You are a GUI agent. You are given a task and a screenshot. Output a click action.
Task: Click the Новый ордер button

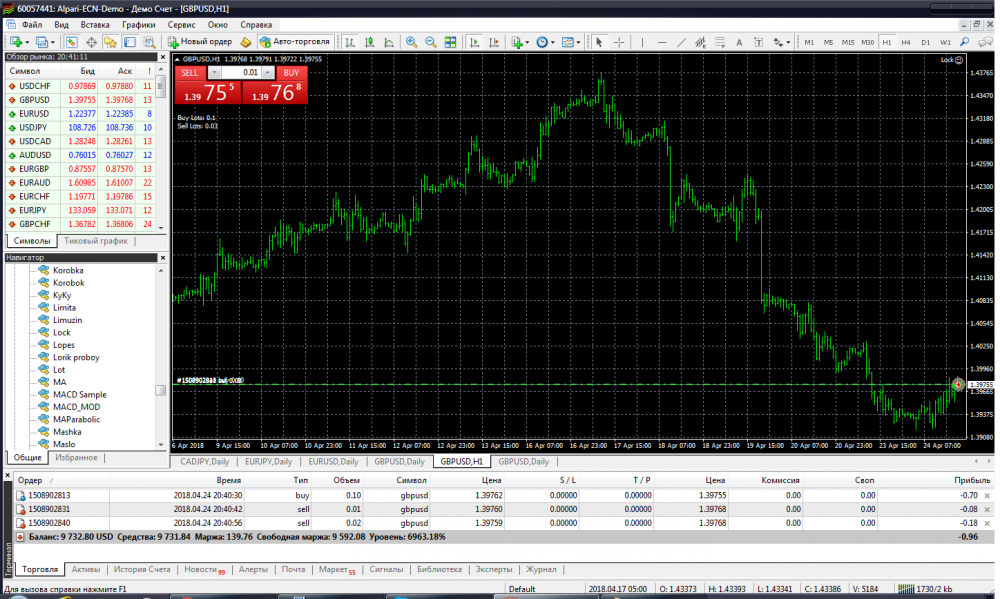click(x=201, y=42)
